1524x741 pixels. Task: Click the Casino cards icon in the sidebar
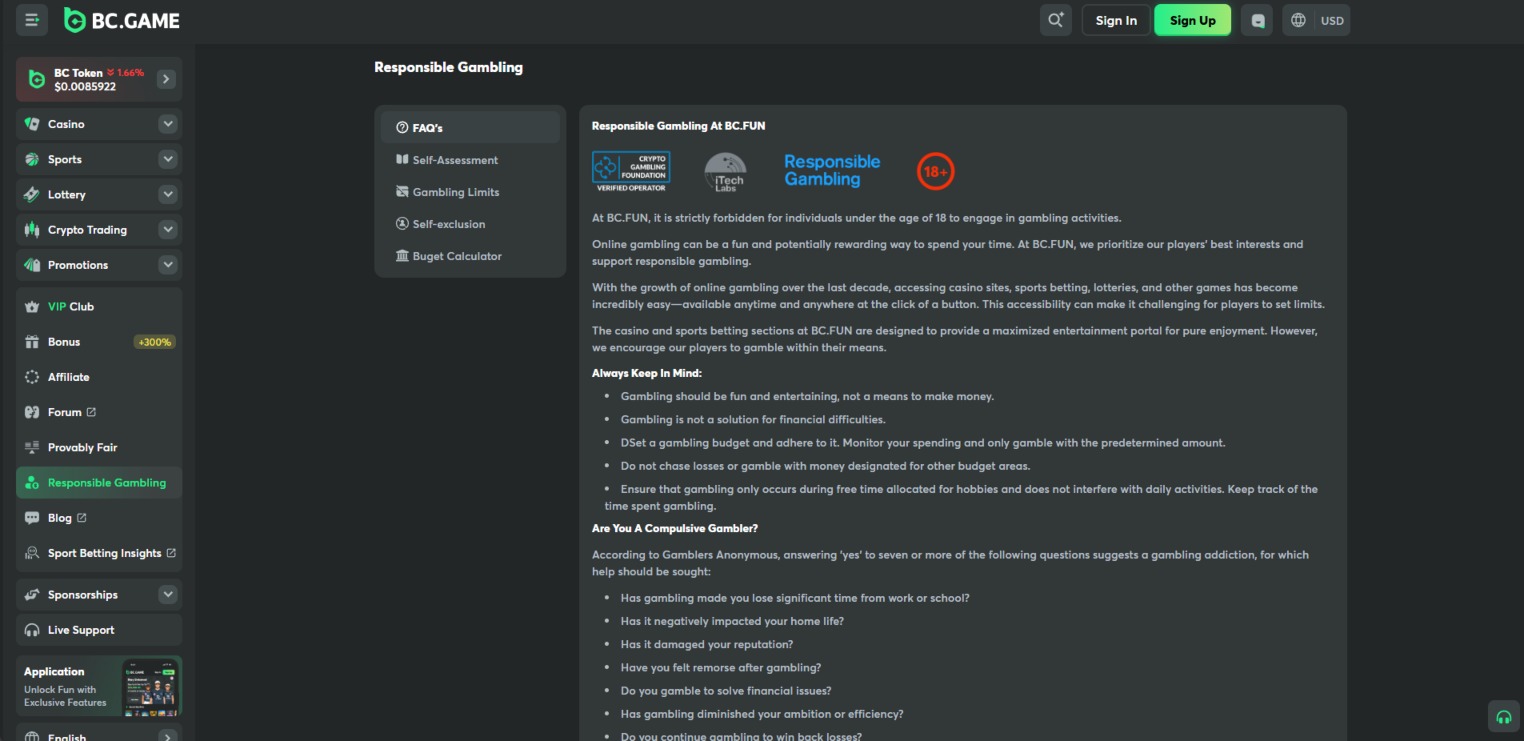(x=32, y=124)
